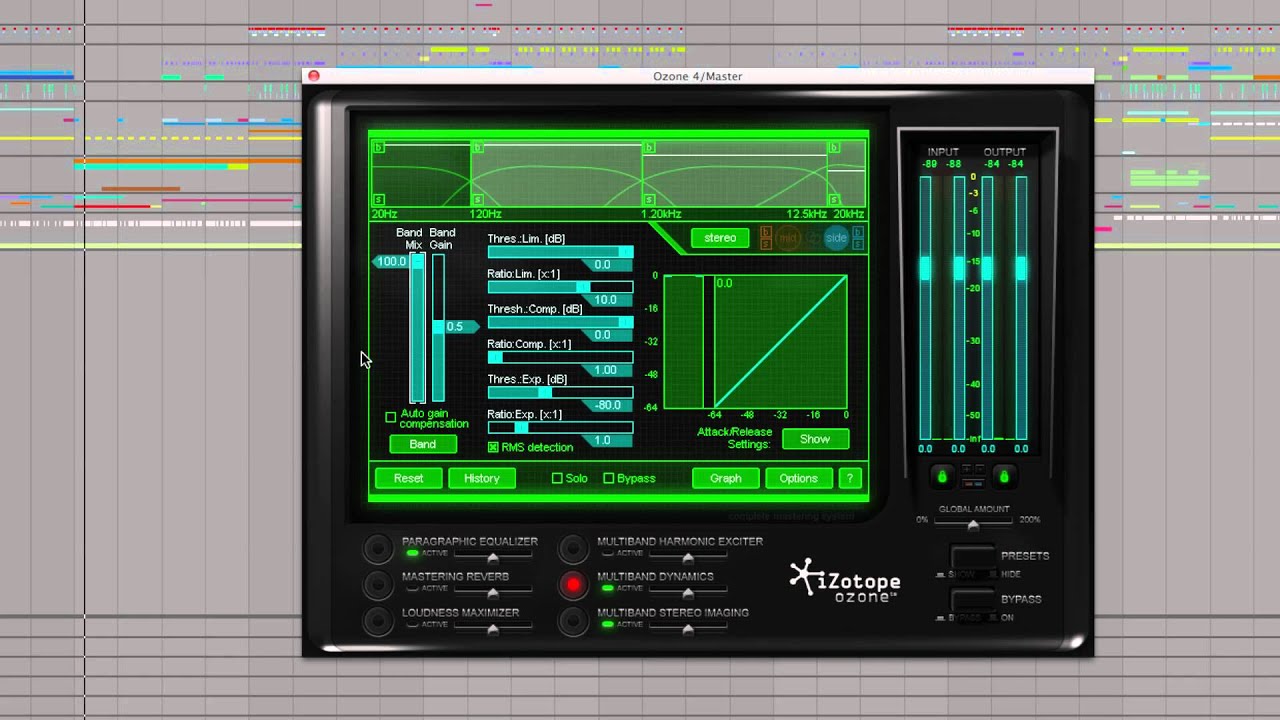The image size is (1280, 720).
Task: Click the left input gain fader
Action: click(925, 268)
